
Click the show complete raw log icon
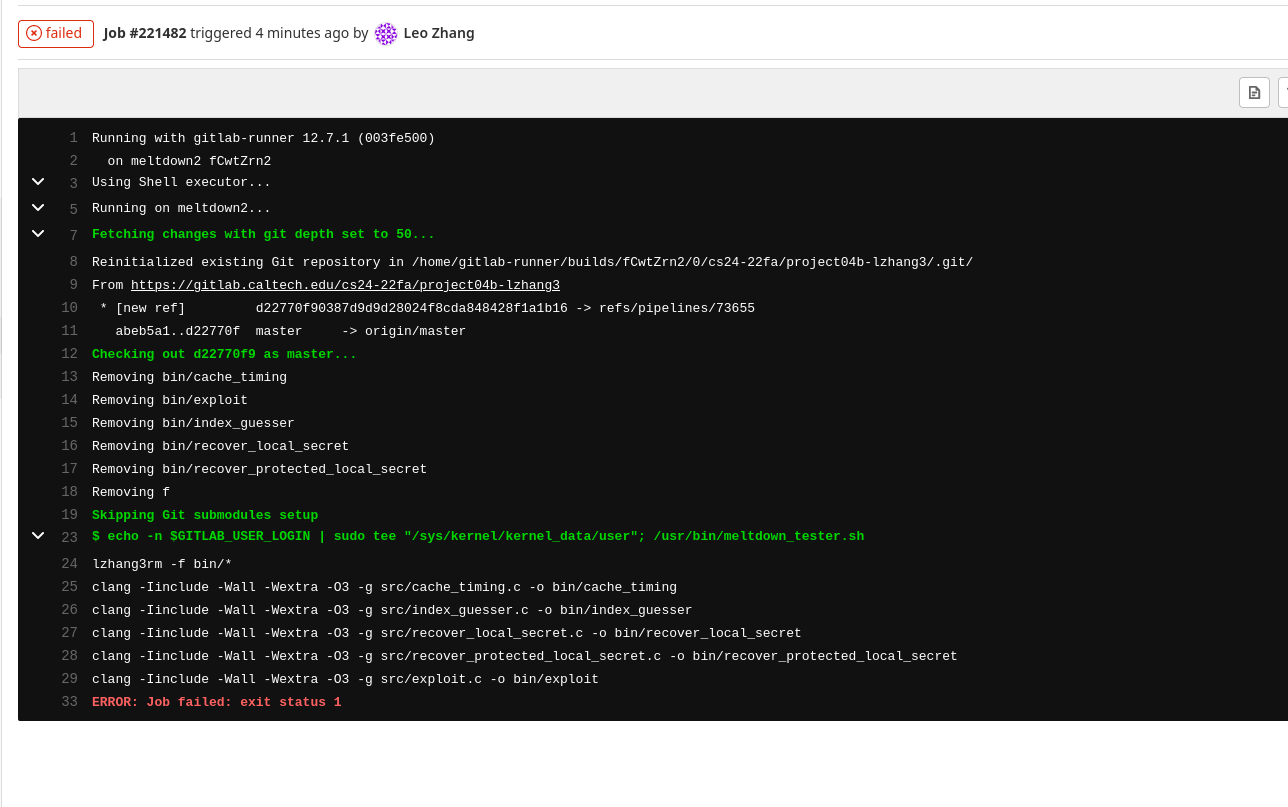click(x=1254, y=92)
